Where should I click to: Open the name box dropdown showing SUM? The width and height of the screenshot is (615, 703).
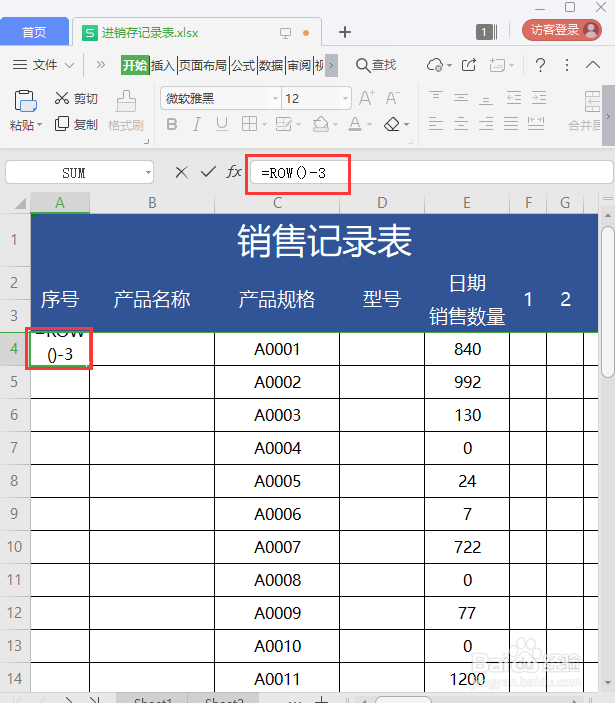(x=148, y=173)
